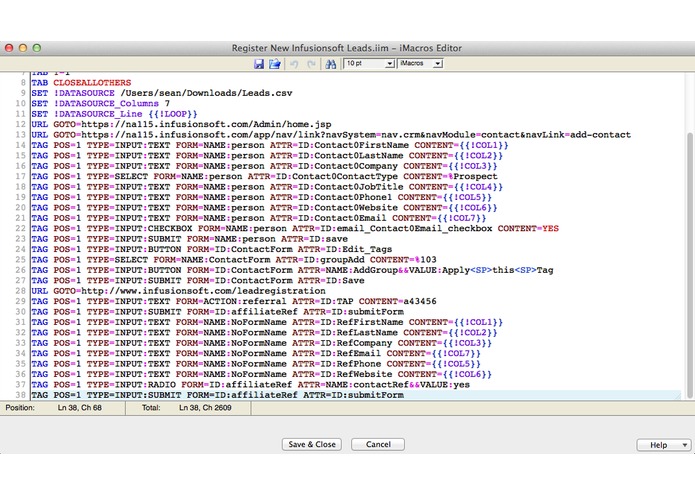695x494 pixels.
Task: Click line 8 TAB CLOSEALLOTHERS
Action: pos(81,83)
